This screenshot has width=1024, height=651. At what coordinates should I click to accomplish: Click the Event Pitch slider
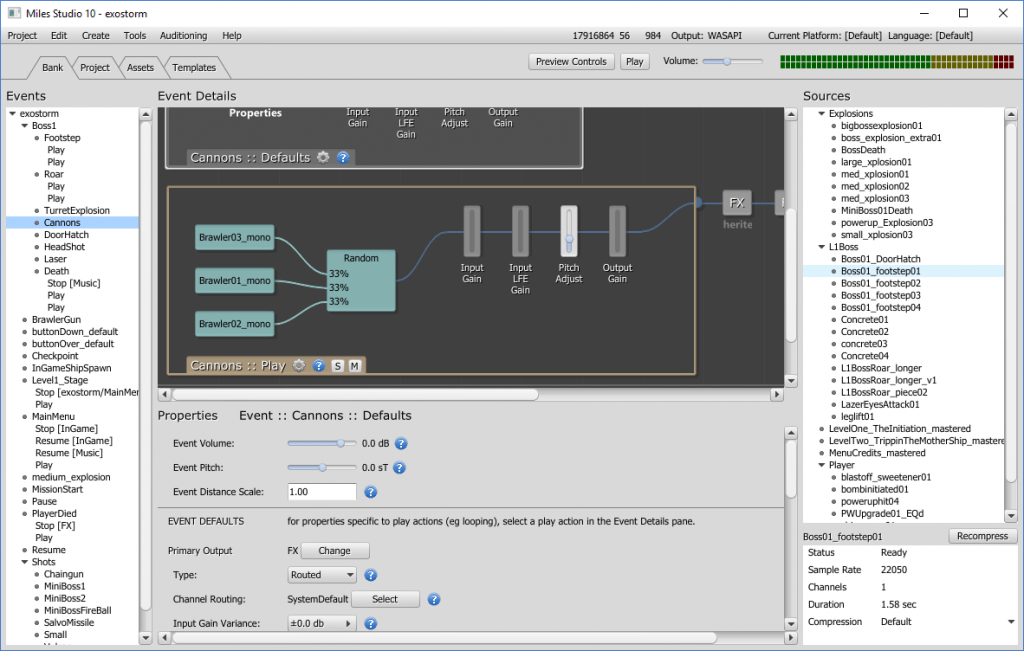323,467
